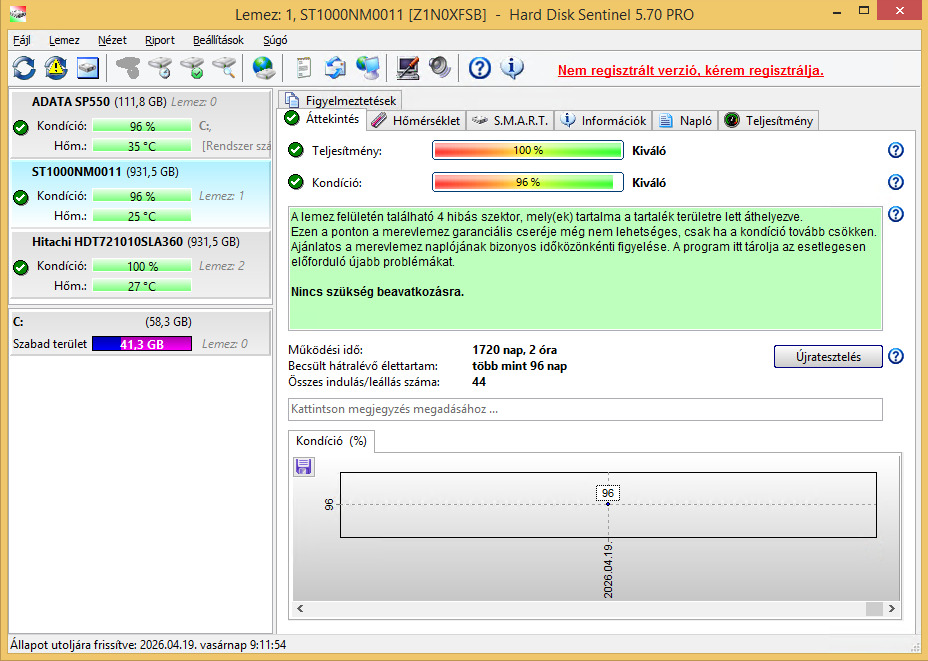Open the Nézet menu
The height and width of the screenshot is (661, 928).
[x=112, y=40]
